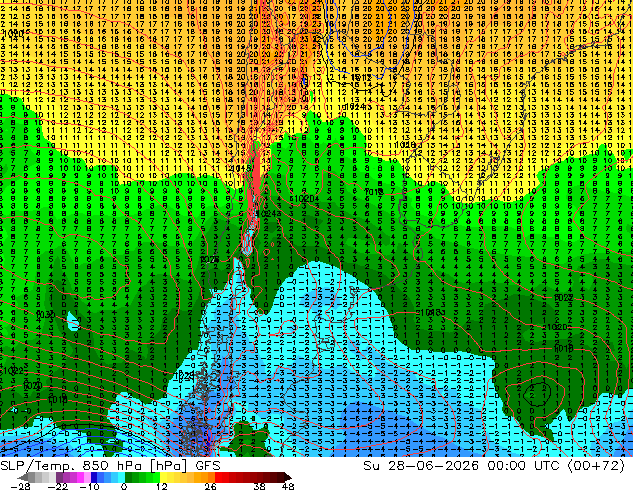This screenshot has width=634, height=490.
Task: Click the gray arrow at legend's cold end
Action: coord(23,477)
